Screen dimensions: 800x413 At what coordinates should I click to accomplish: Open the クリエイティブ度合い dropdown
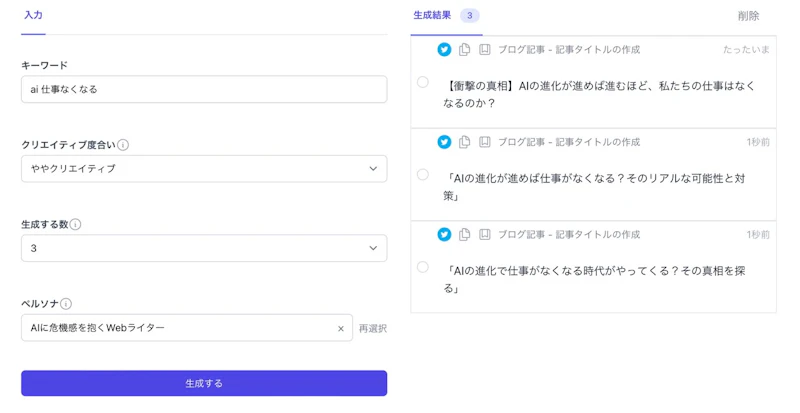point(204,169)
